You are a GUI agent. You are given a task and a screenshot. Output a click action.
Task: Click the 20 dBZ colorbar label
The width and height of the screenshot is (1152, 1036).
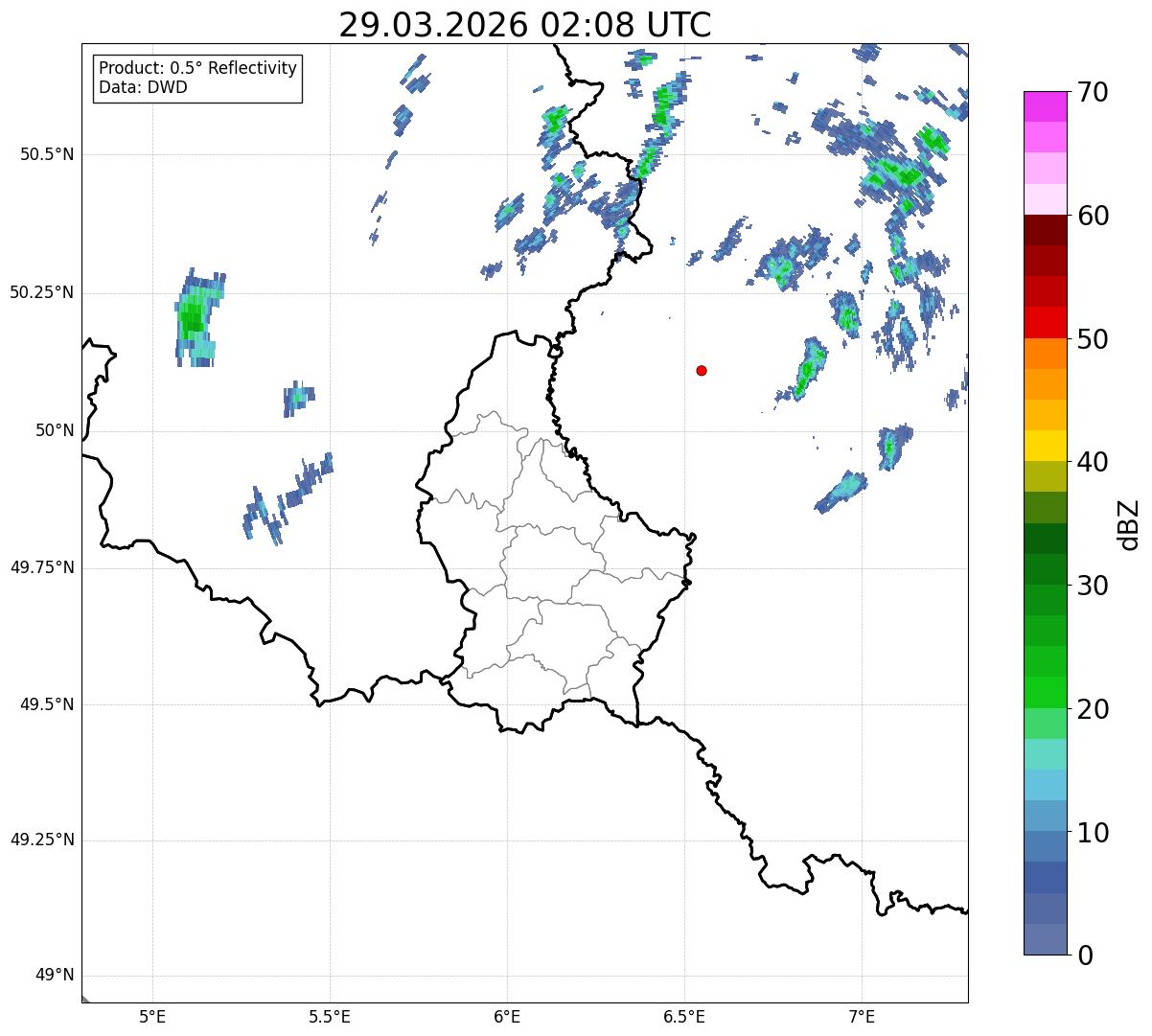click(x=1093, y=709)
